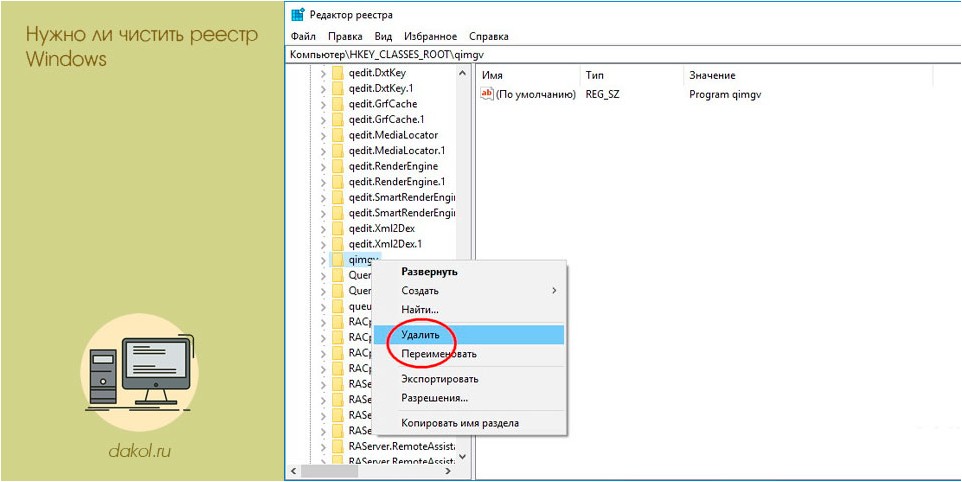962x482 pixels.
Task: Click the Значение column header
Action: tap(807, 75)
